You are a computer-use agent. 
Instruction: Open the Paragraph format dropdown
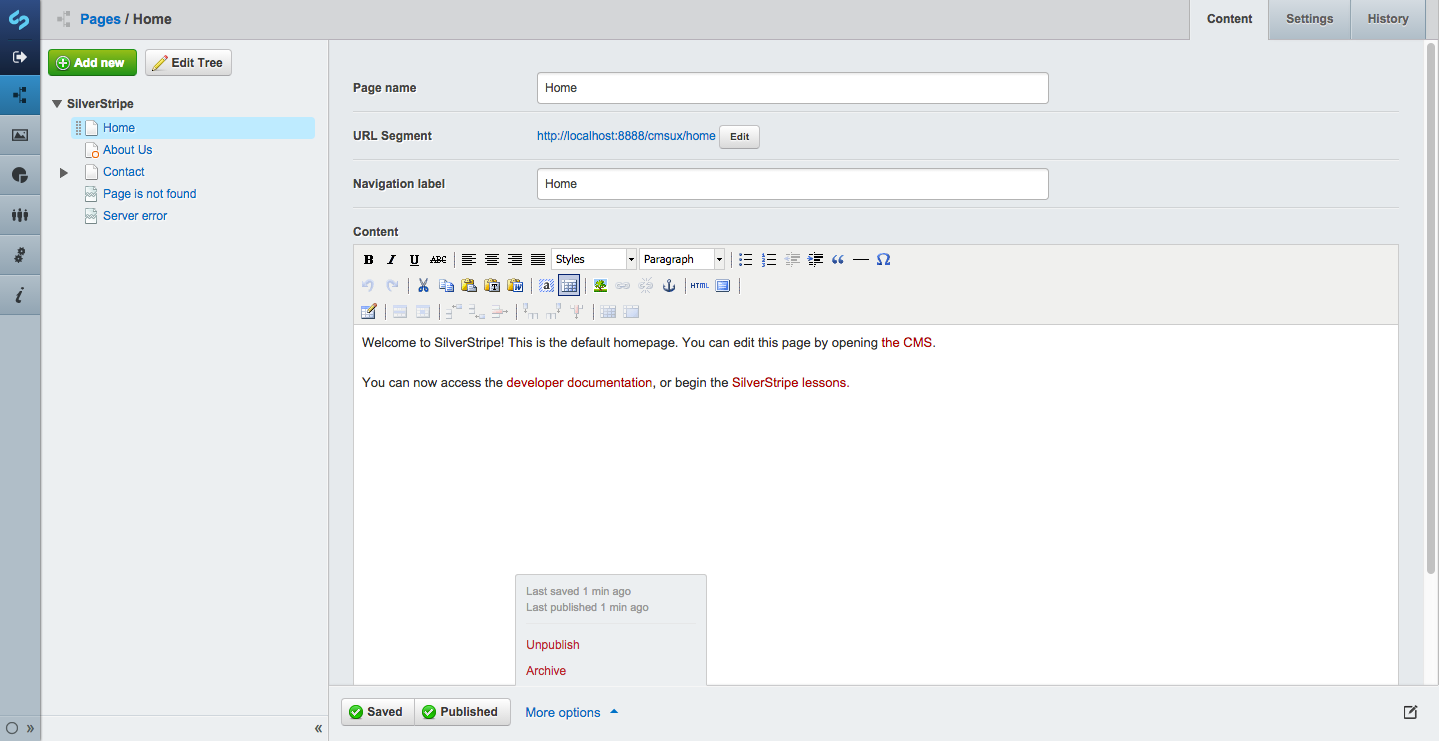point(682,260)
